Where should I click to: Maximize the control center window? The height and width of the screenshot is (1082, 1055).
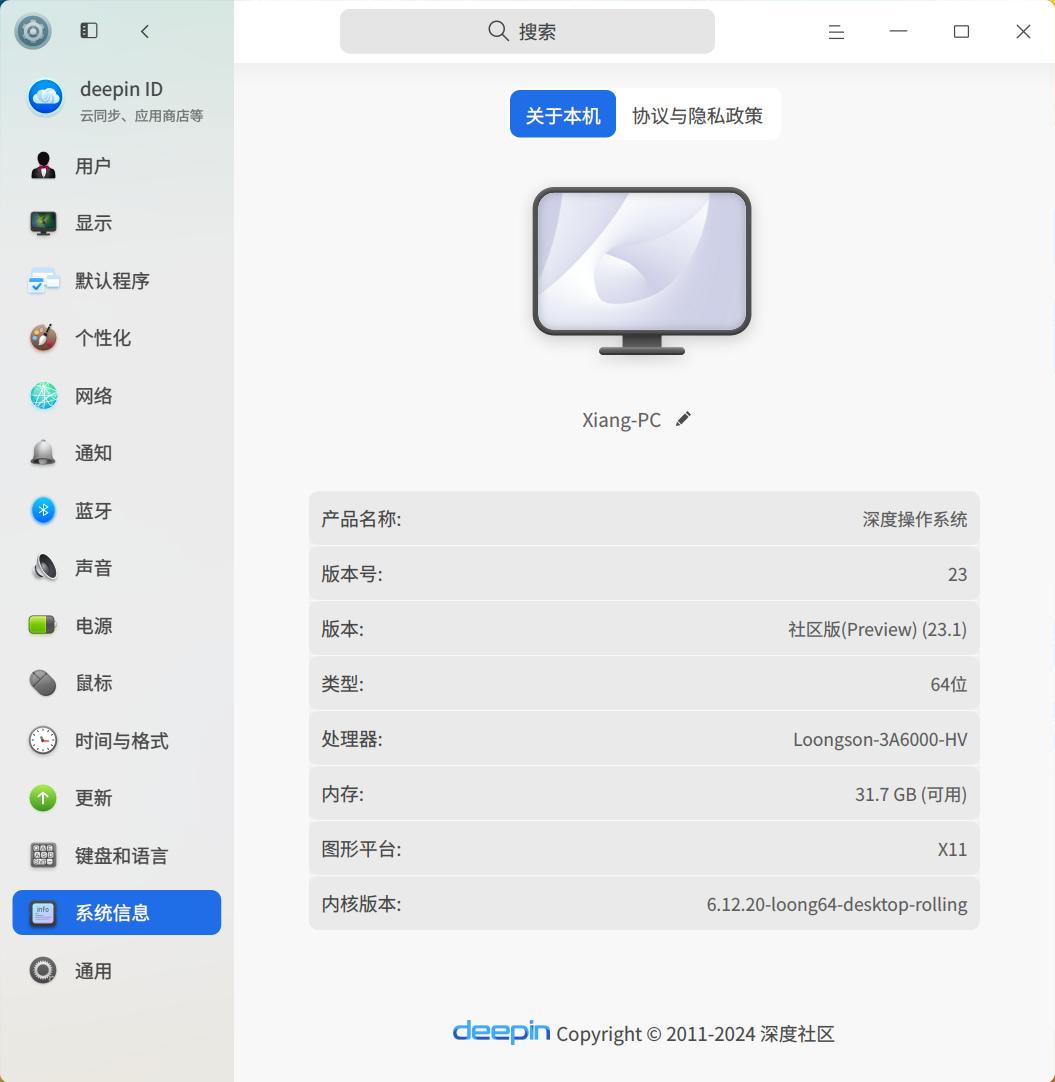click(x=961, y=32)
